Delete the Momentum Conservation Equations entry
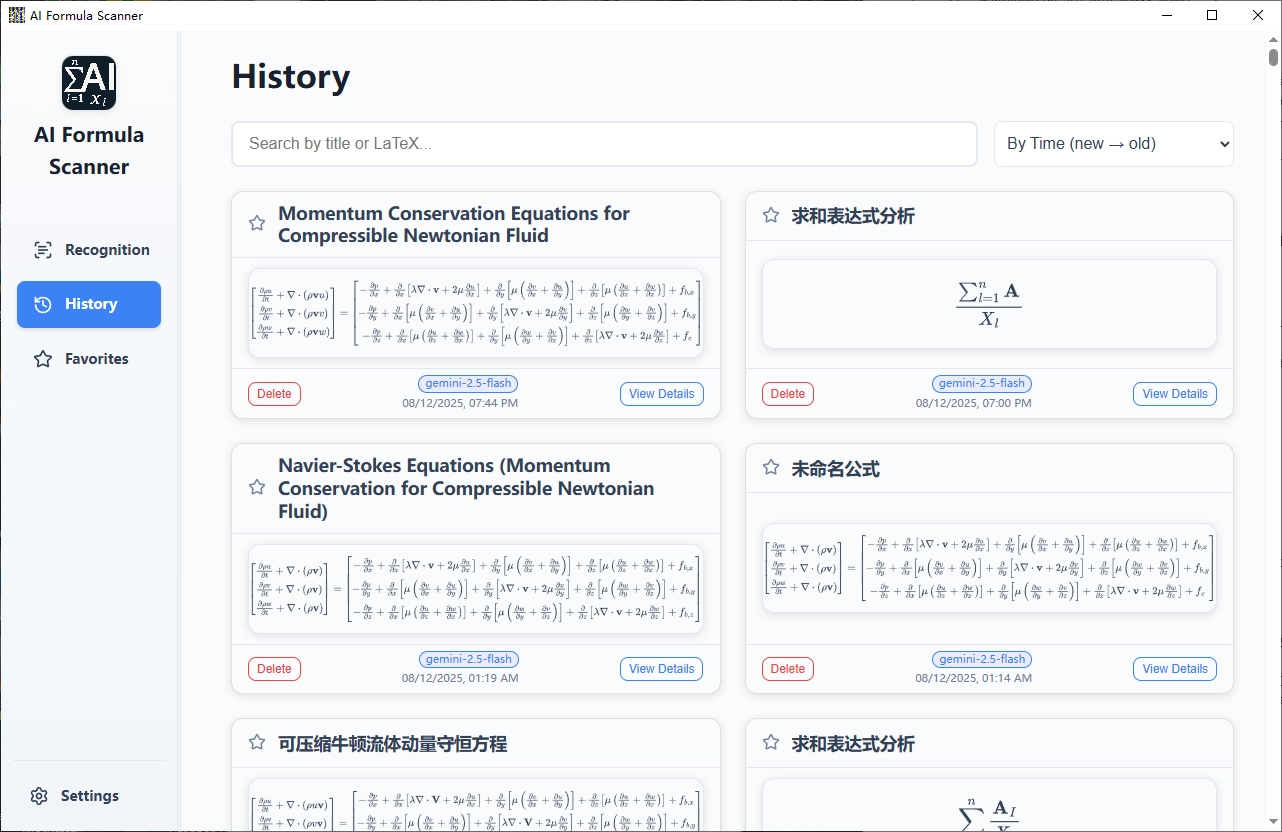The height and width of the screenshot is (832, 1282). pos(274,394)
